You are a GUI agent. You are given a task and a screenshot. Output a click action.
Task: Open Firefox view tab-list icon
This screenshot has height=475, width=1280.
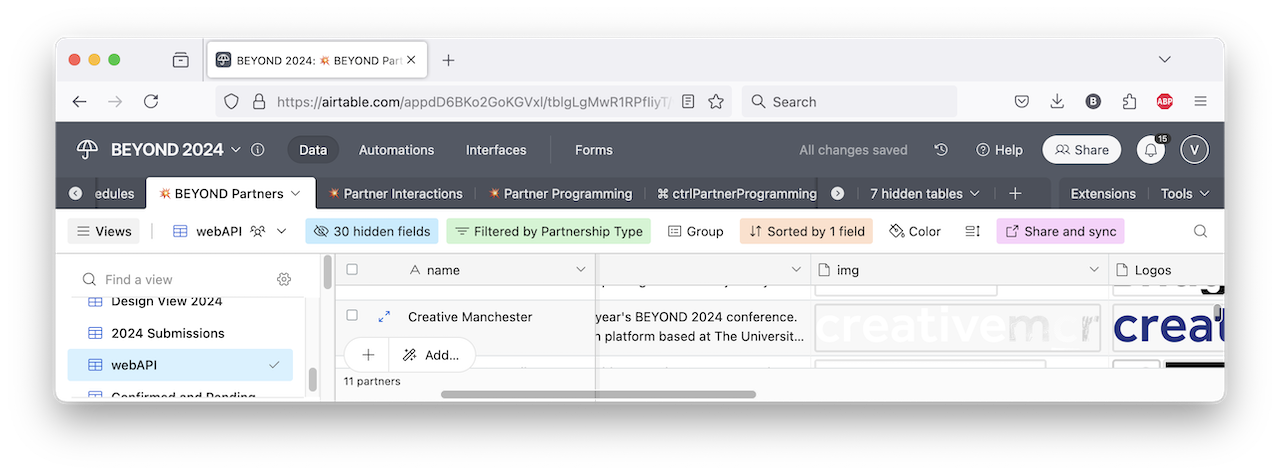pyautogui.click(x=180, y=60)
